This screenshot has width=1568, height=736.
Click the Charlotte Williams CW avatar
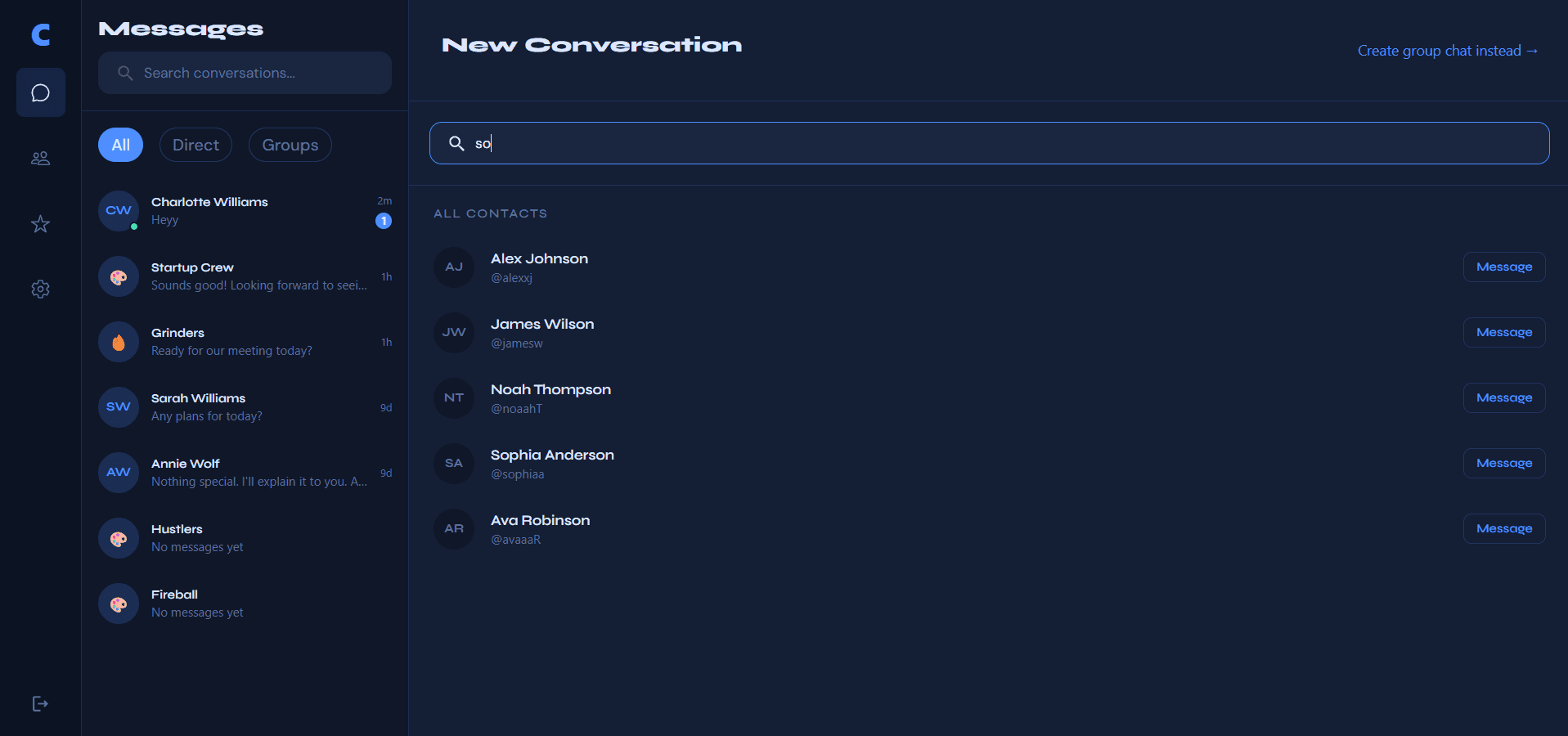119,211
